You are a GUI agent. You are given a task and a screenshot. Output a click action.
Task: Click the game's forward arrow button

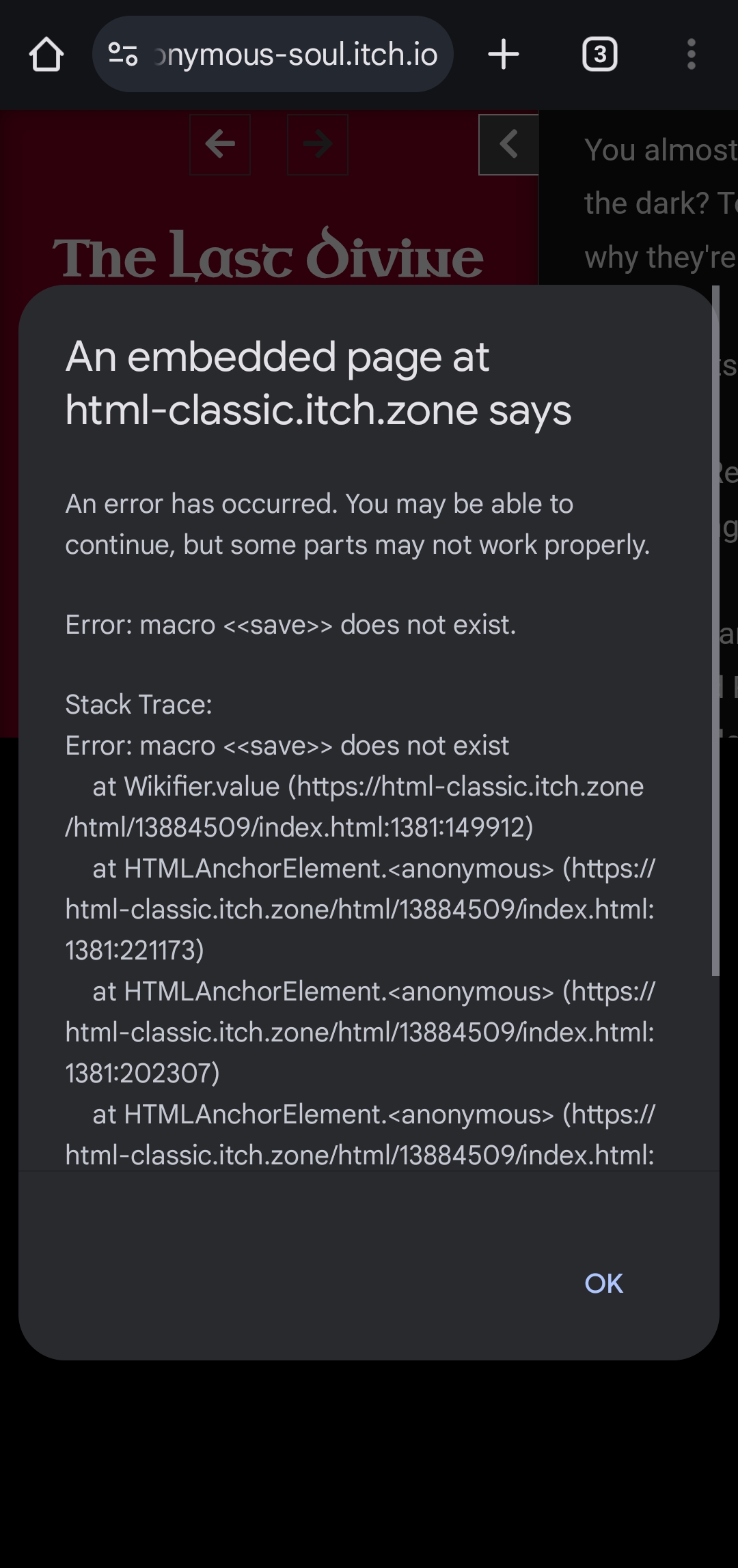pyautogui.click(x=318, y=145)
